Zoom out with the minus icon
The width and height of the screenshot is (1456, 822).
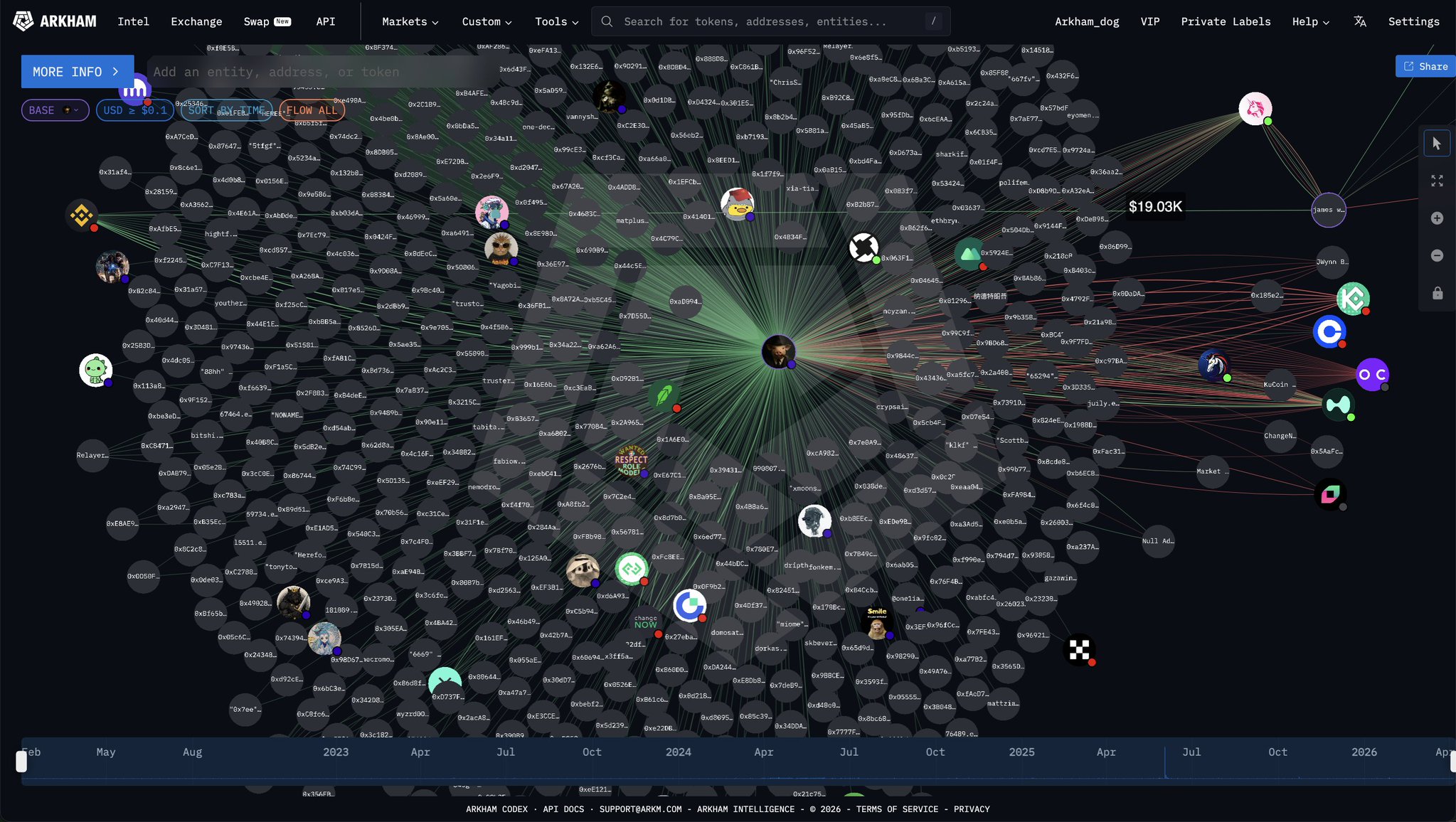(1437, 256)
